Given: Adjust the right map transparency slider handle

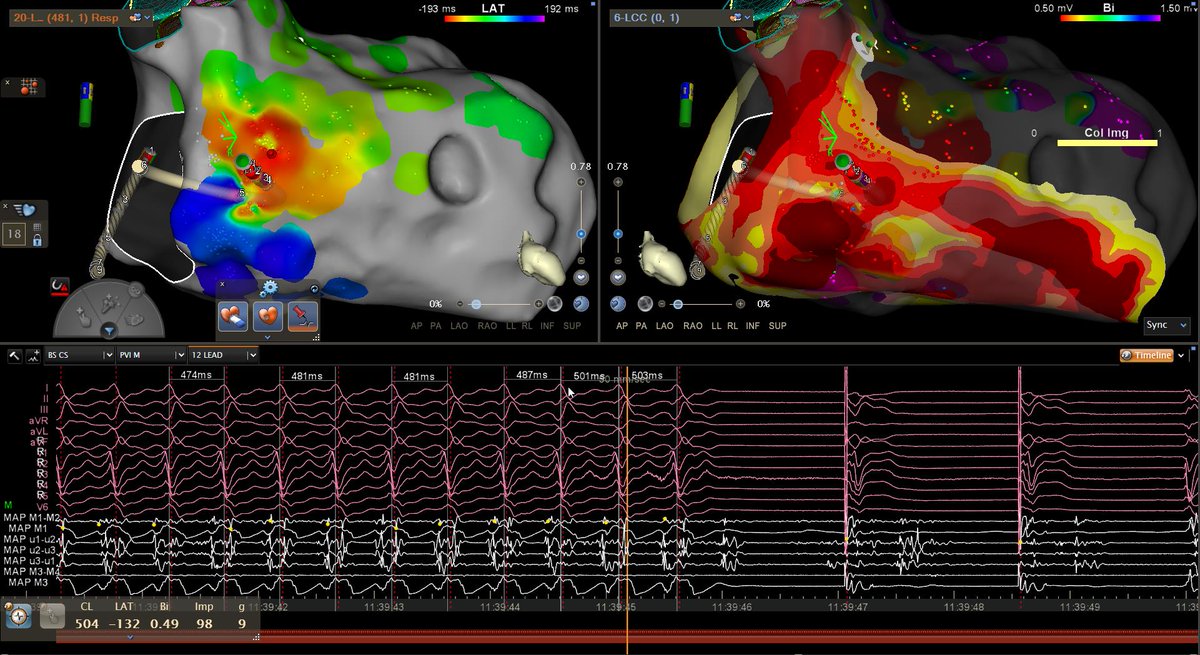Looking at the screenshot, I should tap(677, 304).
